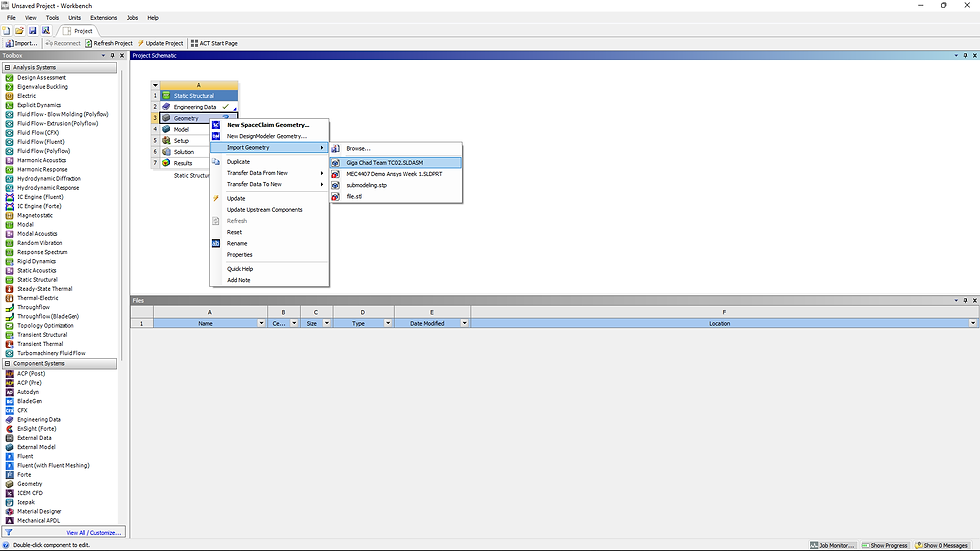Click the Open project folder icon
Viewport: 980px width, 551px height.
[19, 31]
